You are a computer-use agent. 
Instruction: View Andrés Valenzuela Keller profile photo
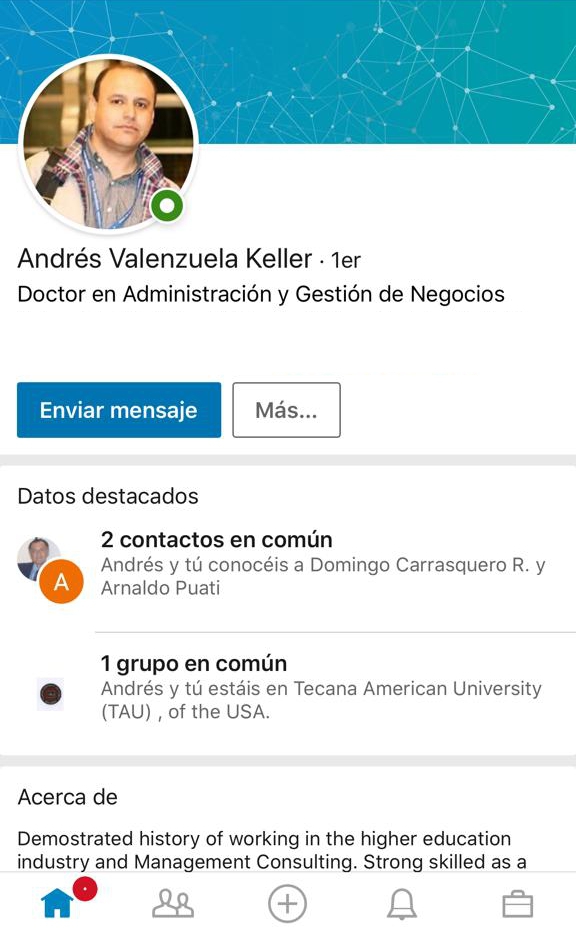109,143
